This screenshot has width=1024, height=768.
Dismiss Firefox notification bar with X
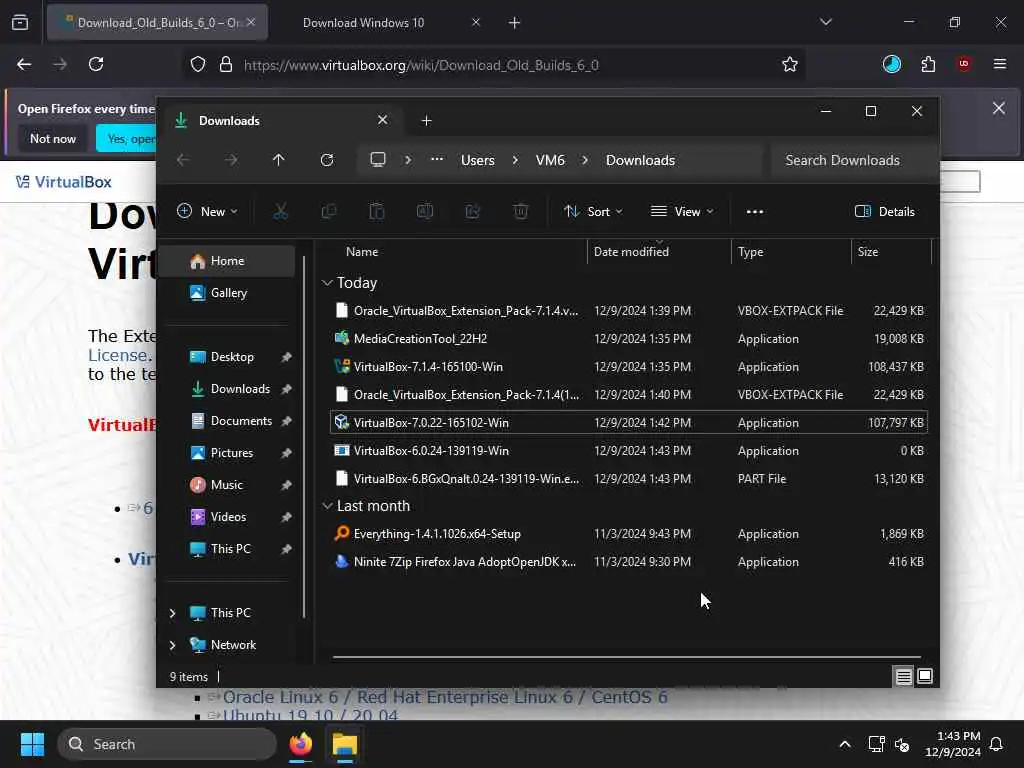pos(999,108)
